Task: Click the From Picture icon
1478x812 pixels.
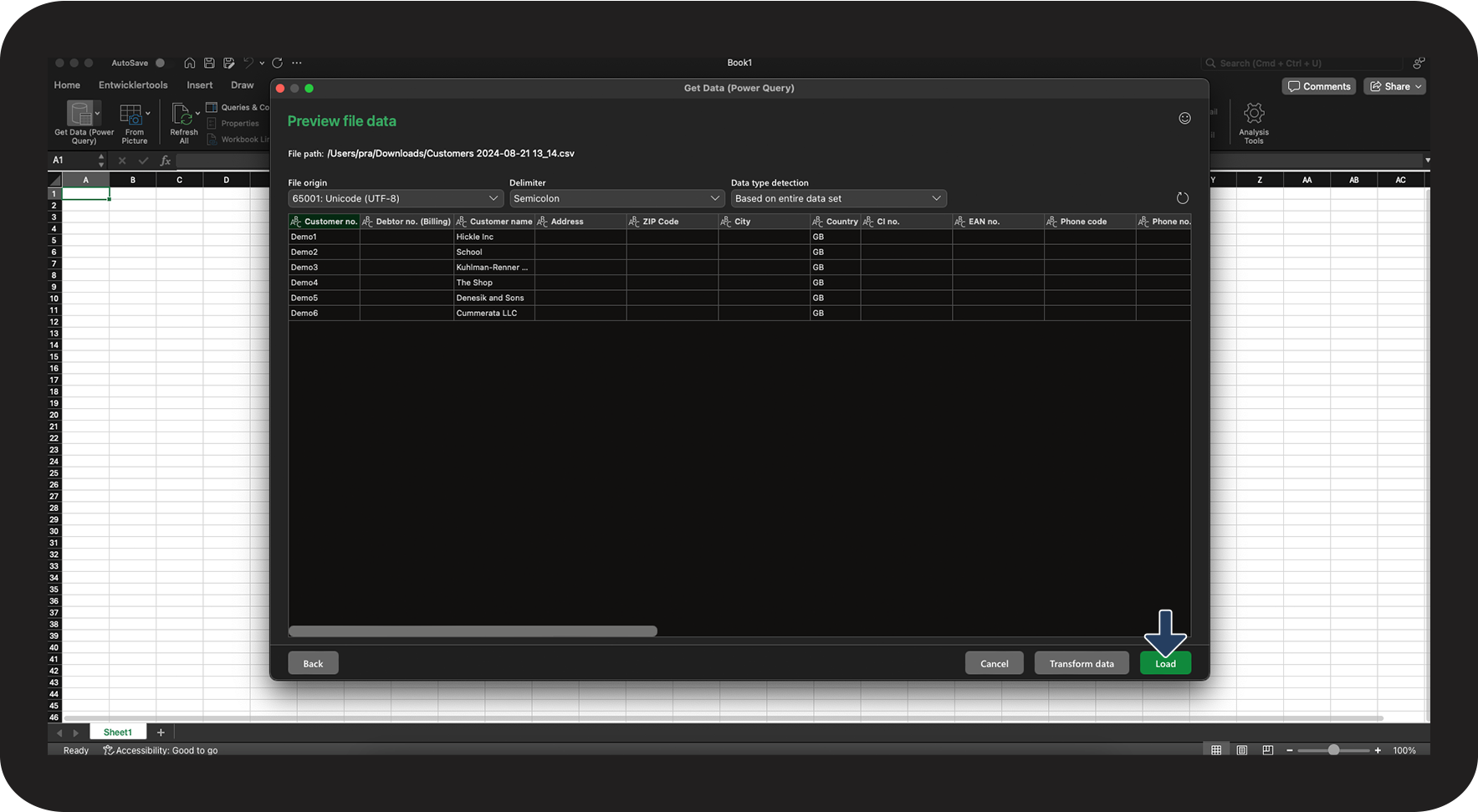Action: tap(131, 114)
